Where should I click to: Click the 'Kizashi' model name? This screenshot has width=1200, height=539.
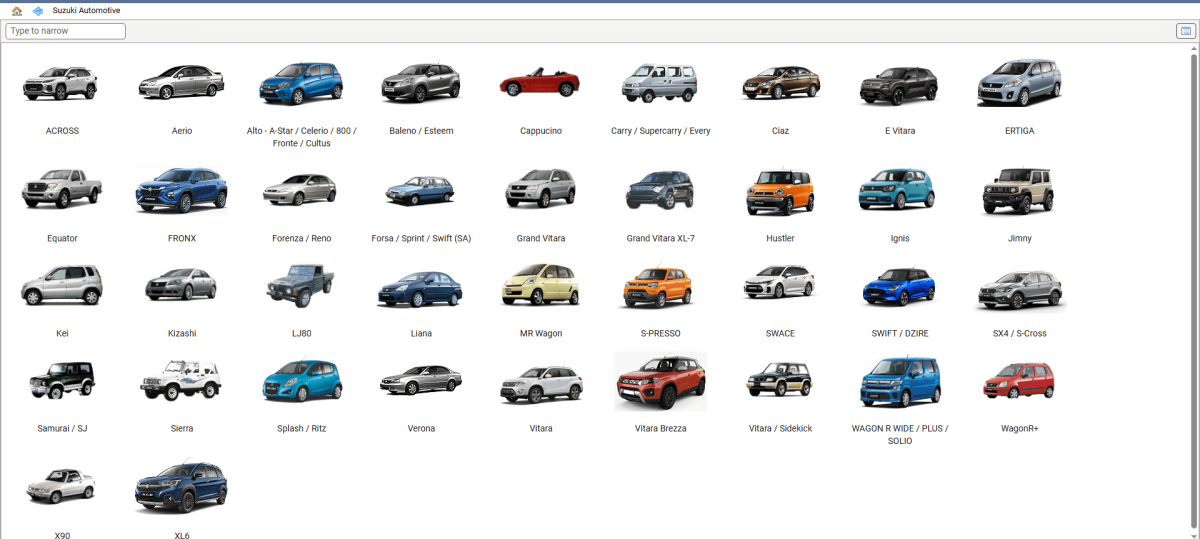(x=182, y=334)
